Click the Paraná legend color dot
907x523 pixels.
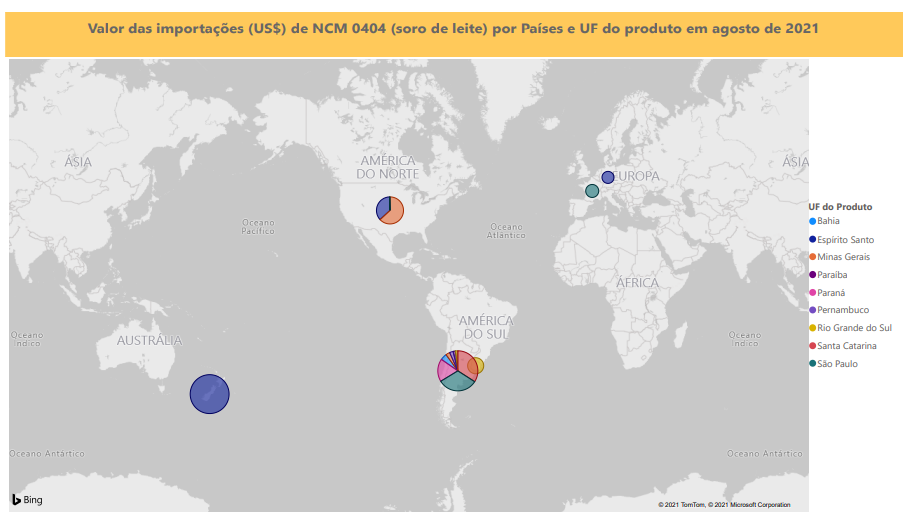tap(813, 293)
